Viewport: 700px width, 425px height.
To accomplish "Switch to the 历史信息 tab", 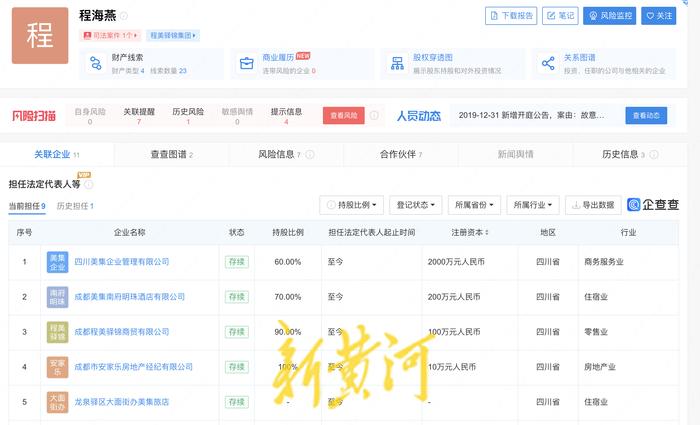I will click(x=629, y=154).
